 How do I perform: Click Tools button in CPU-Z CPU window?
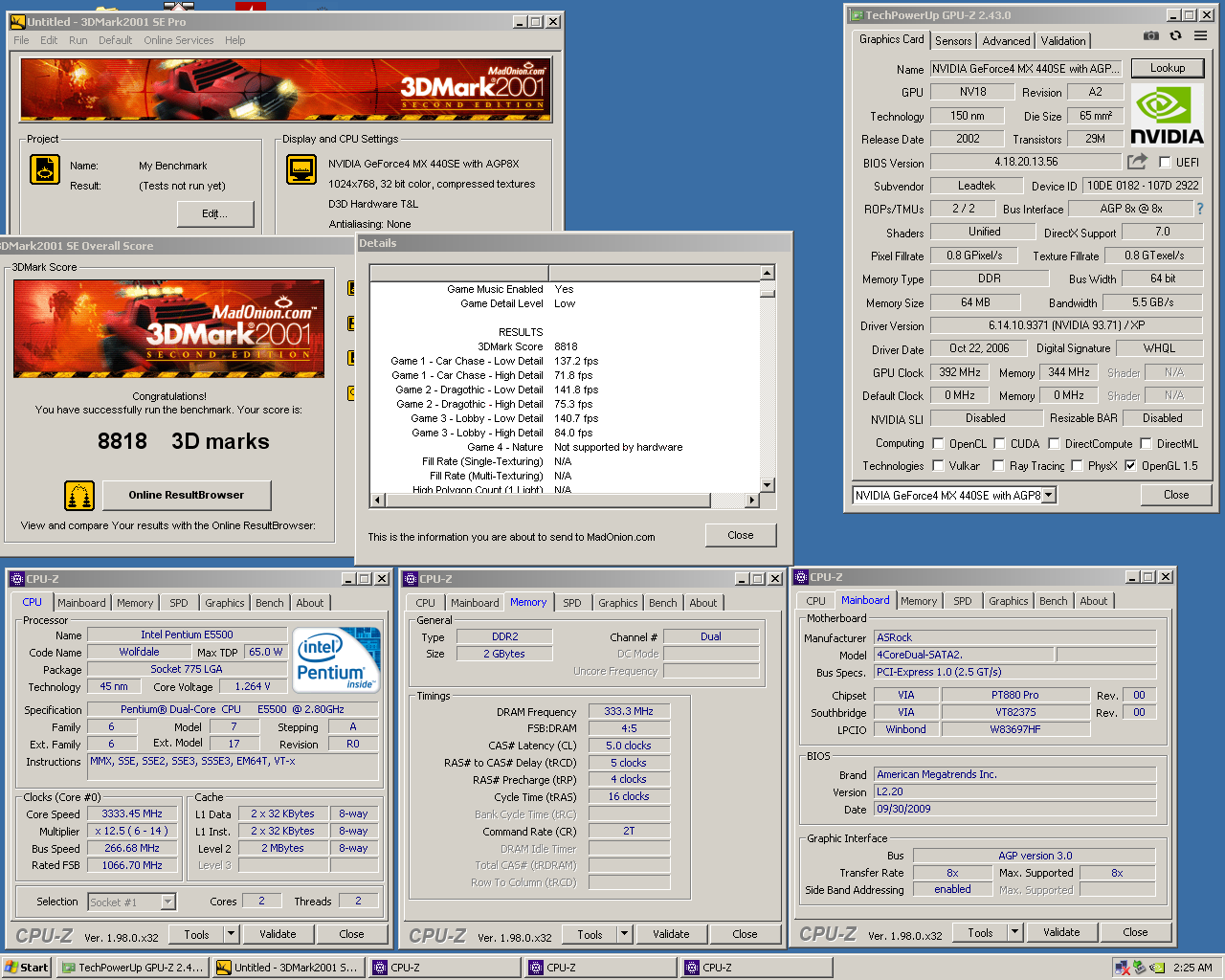[x=197, y=934]
